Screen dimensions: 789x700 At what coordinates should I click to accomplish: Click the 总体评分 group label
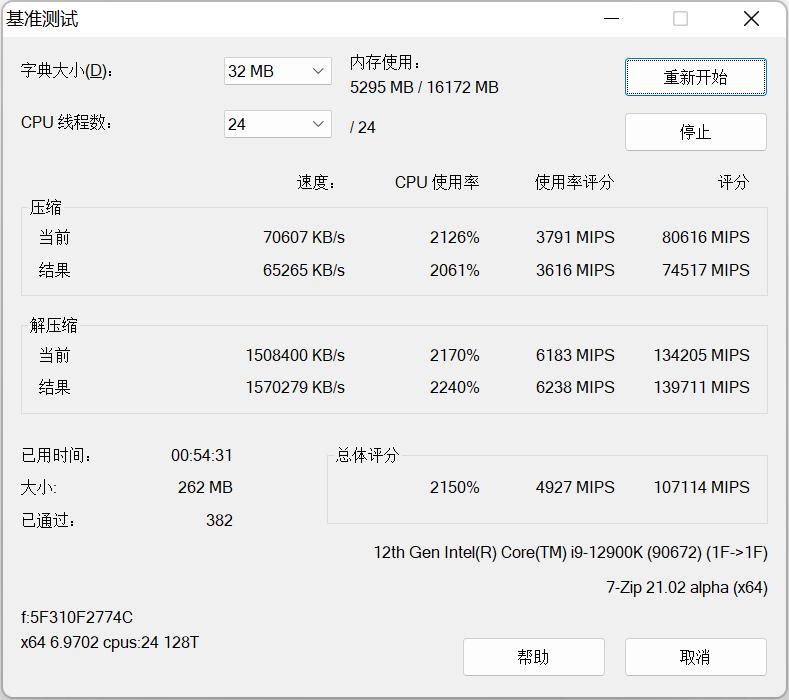pos(367,455)
